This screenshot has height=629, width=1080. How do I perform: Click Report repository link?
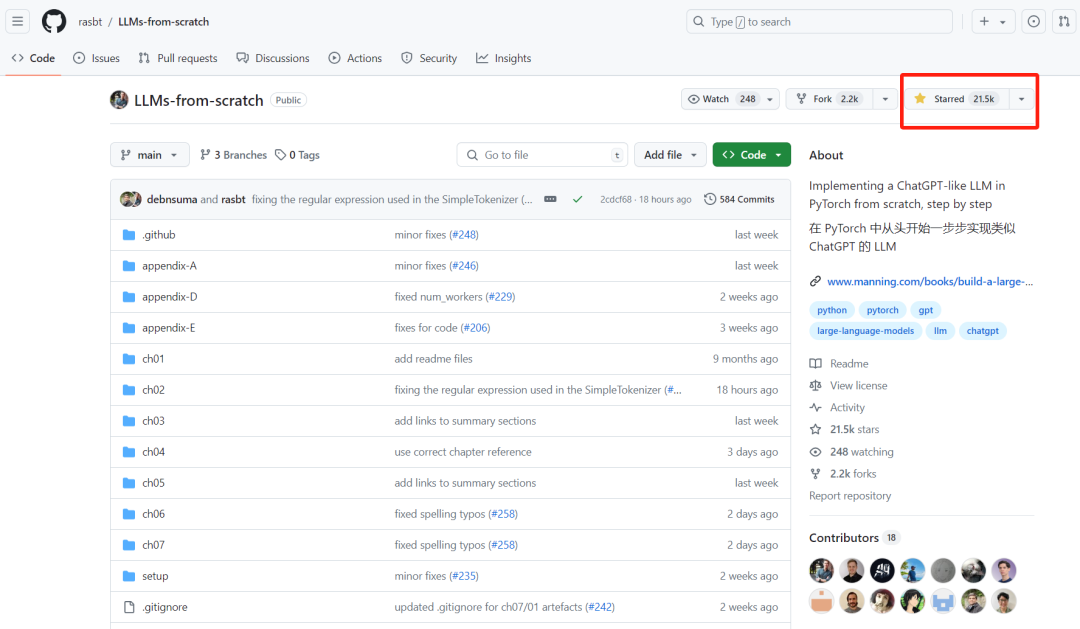[x=850, y=496]
